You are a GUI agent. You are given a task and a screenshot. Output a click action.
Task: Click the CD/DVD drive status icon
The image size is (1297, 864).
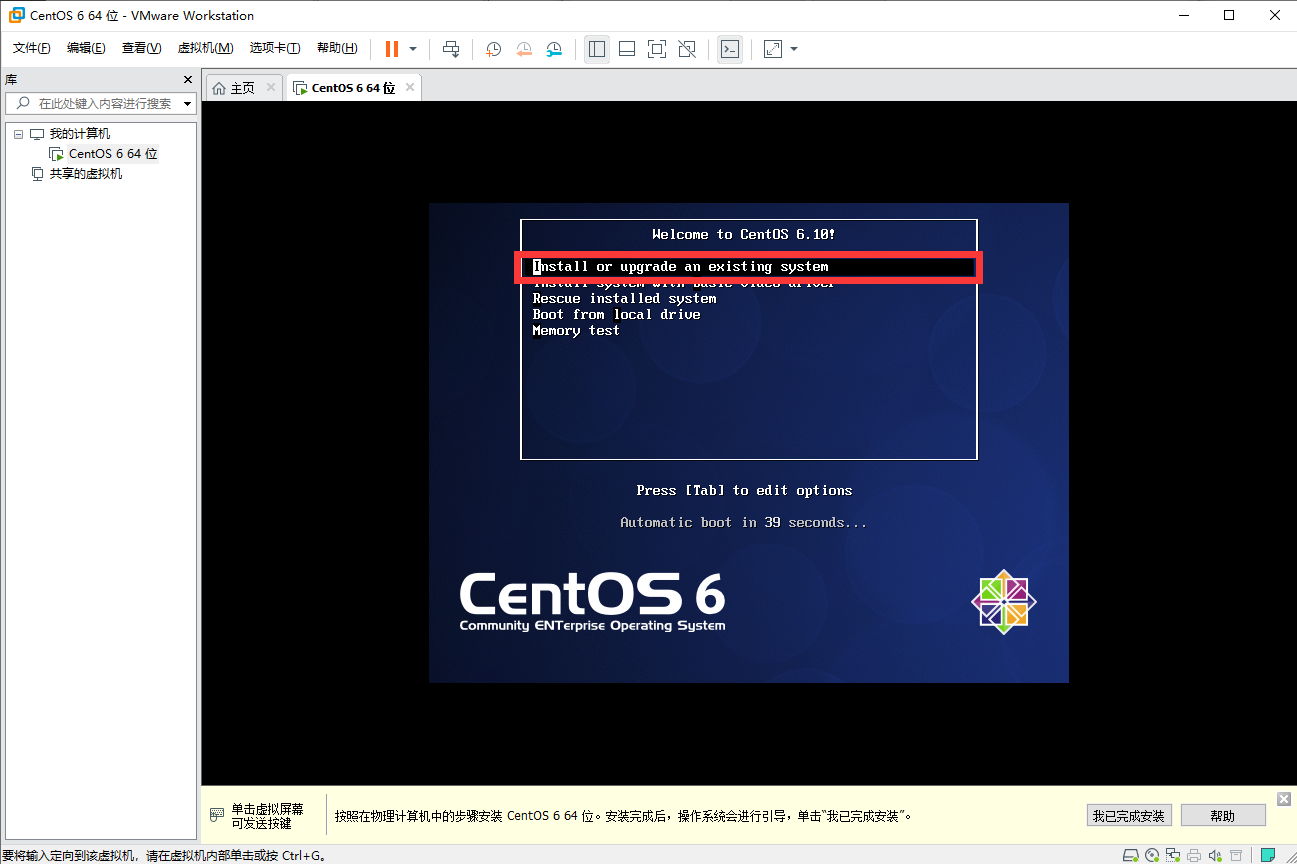(x=1152, y=855)
